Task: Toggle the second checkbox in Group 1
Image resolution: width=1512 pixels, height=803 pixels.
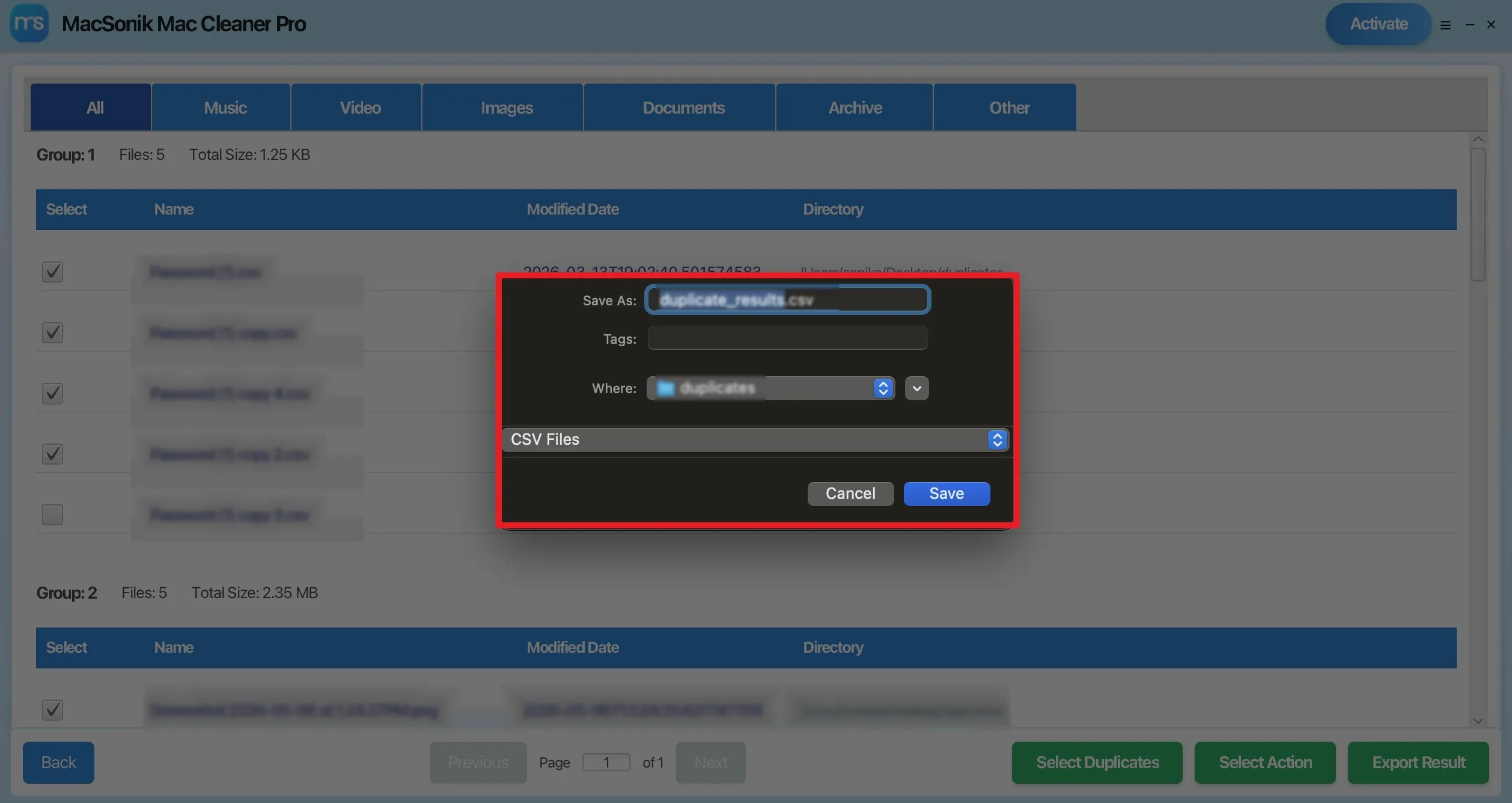Action: click(52, 332)
